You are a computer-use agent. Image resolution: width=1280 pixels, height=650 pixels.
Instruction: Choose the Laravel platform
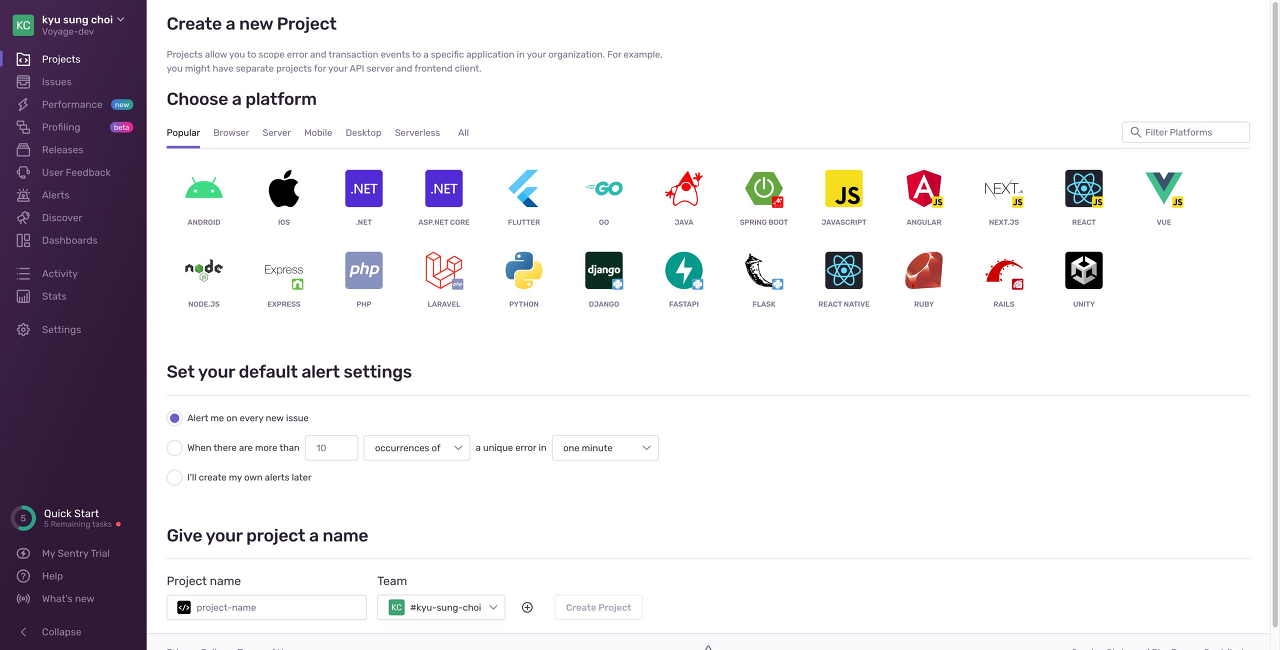pyautogui.click(x=444, y=270)
